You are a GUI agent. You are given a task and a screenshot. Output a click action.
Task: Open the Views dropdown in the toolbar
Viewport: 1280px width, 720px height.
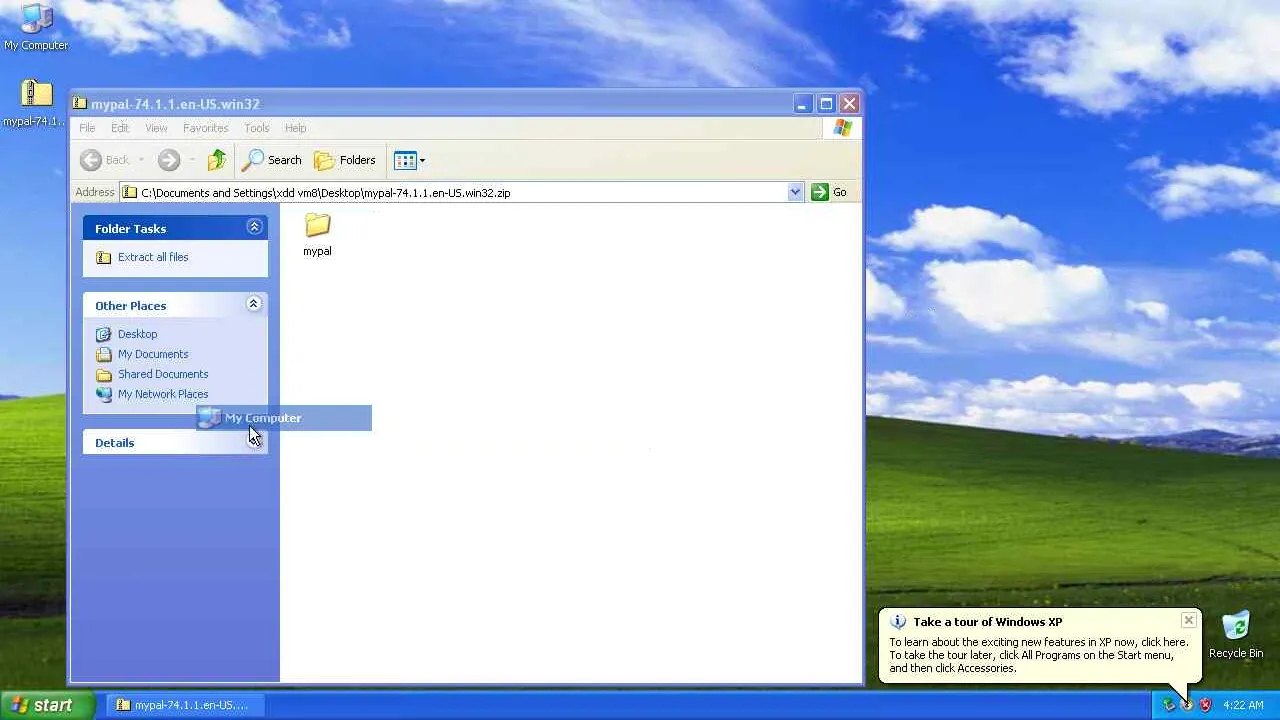pos(410,160)
